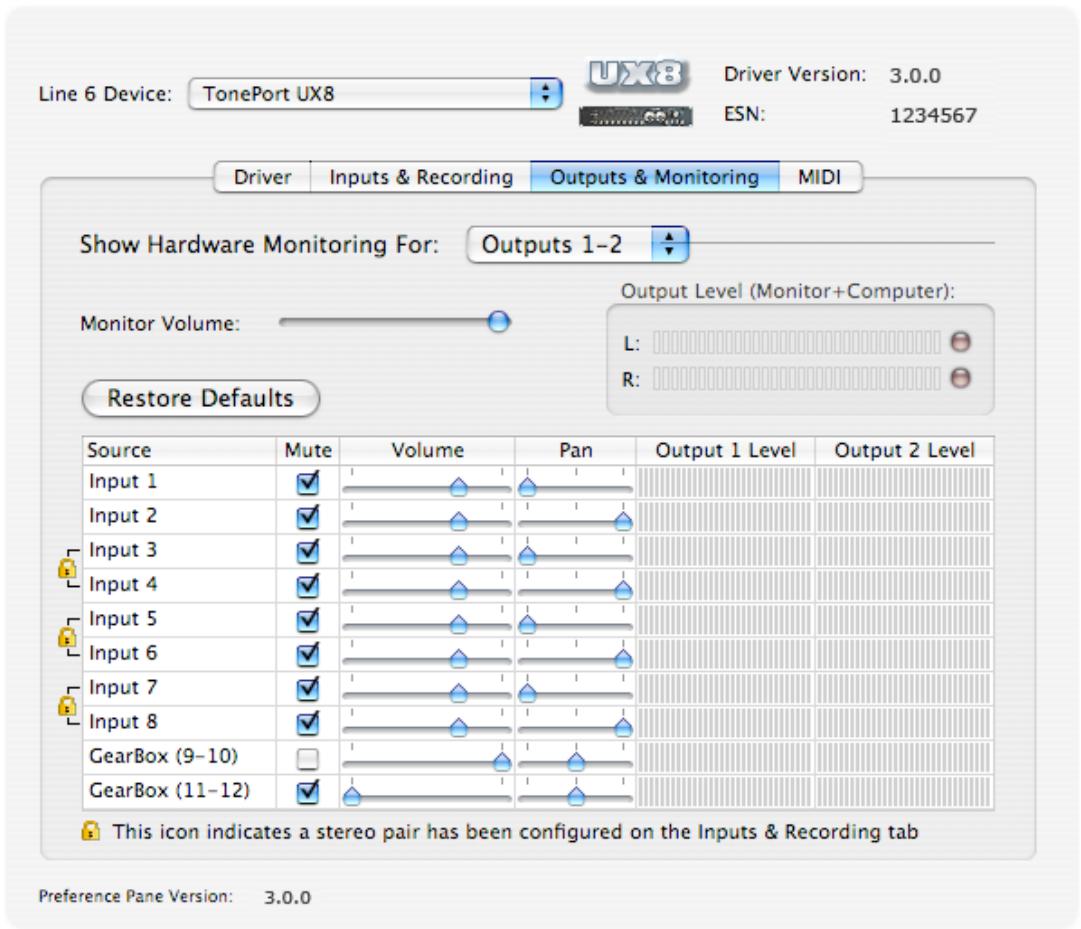
Task: Select the GearBox (11-12) source label
Action: [170, 790]
